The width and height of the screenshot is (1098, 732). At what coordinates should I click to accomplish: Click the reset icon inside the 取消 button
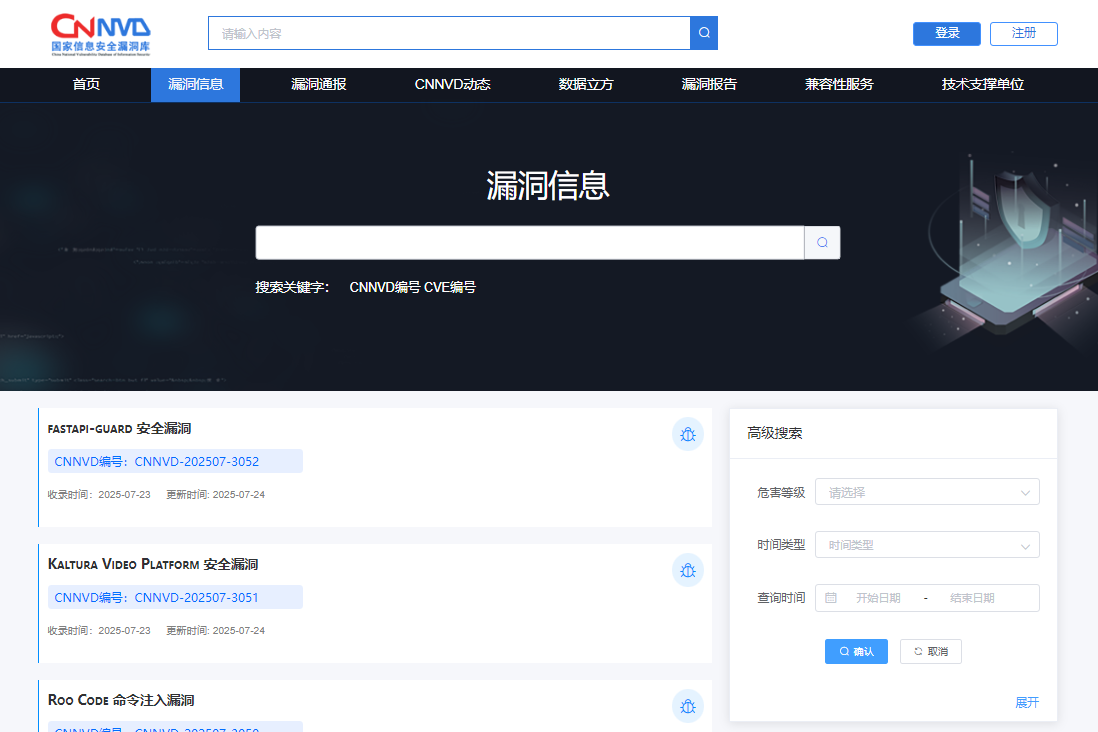pyautogui.click(x=917, y=651)
